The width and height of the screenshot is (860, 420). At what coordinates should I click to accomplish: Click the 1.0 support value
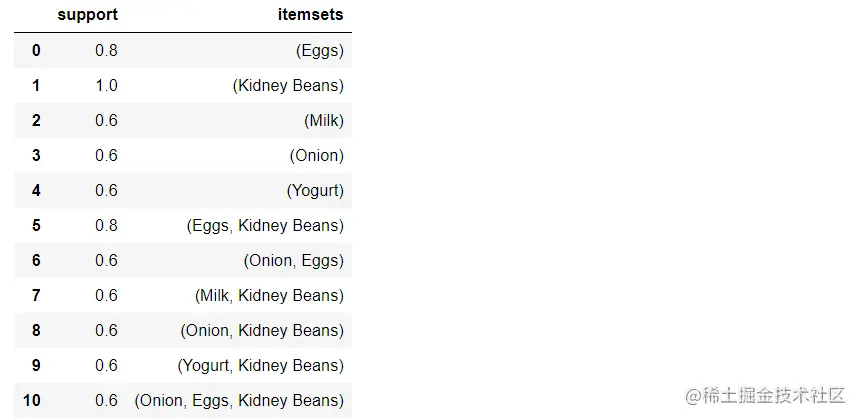click(106, 85)
